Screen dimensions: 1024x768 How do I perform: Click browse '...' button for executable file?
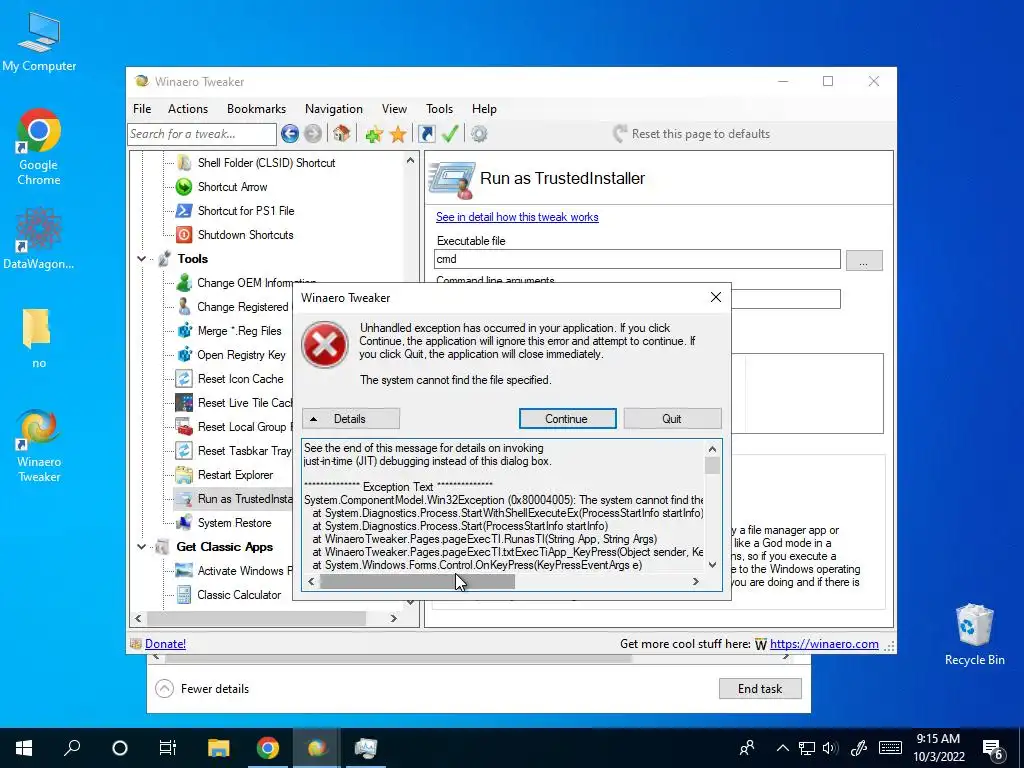pyautogui.click(x=863, y=260)
